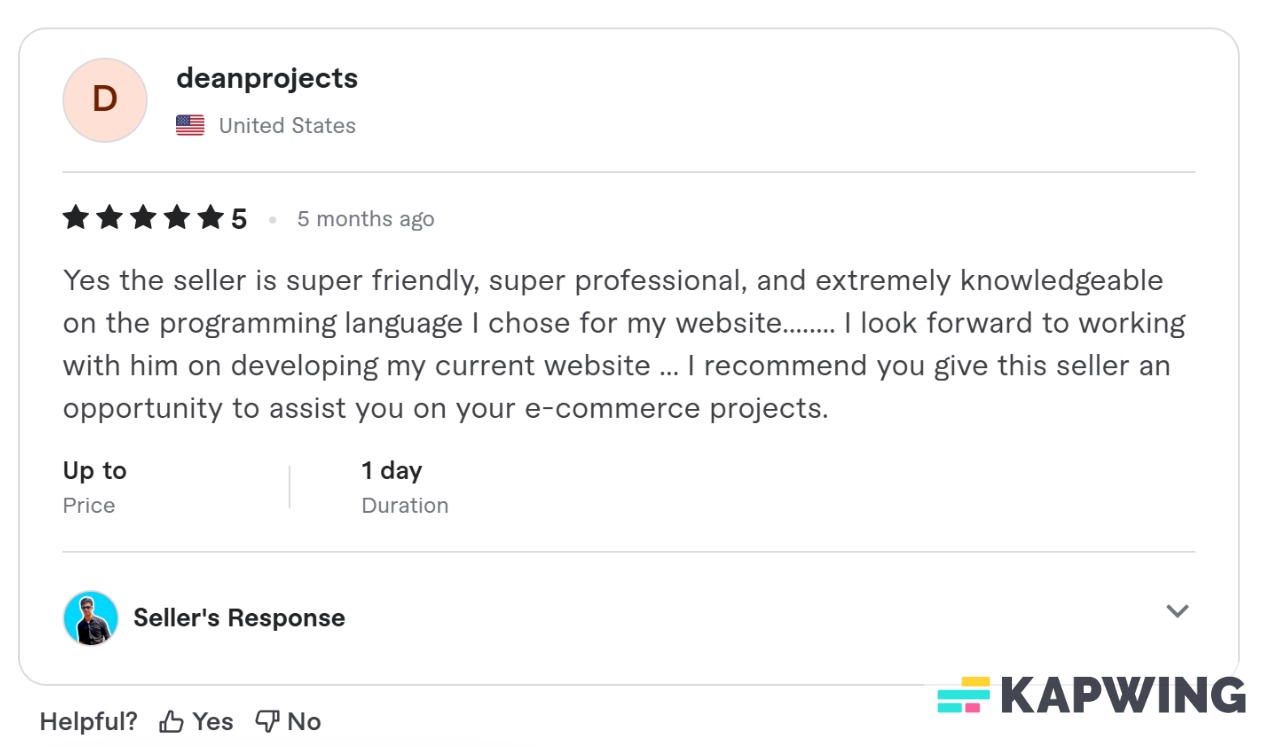1280x747 pixels.
Task: Click the 5 months ago timestamp
Action: tap(366, 218)
